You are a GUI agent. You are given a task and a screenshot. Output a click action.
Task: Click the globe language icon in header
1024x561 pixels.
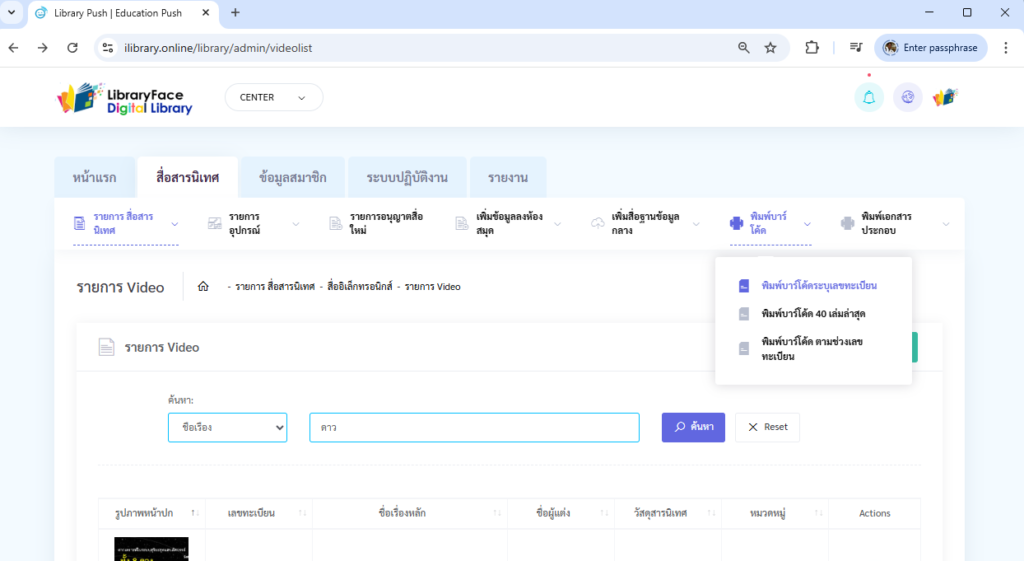pos(908,97)
